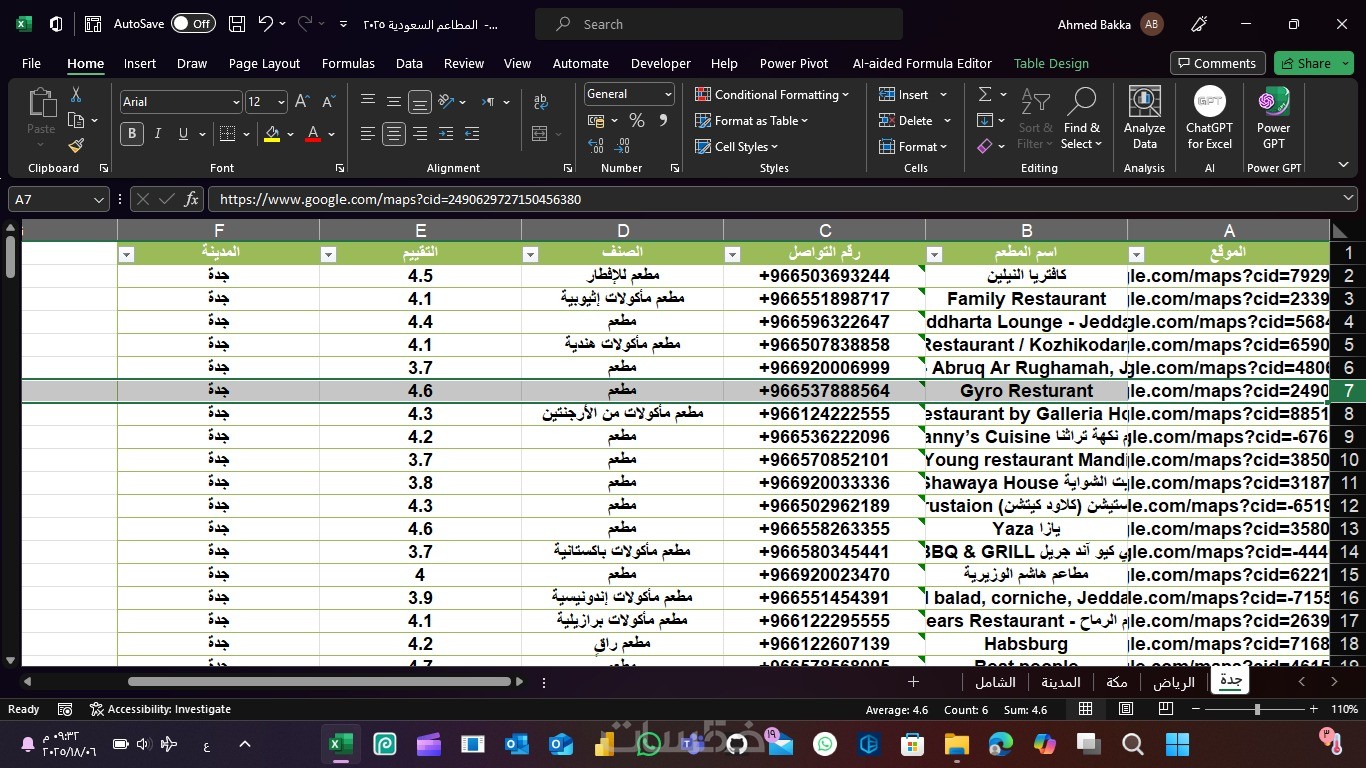Switch to the مكة sheet tab
The image size is (1366, 768).
1117,682
